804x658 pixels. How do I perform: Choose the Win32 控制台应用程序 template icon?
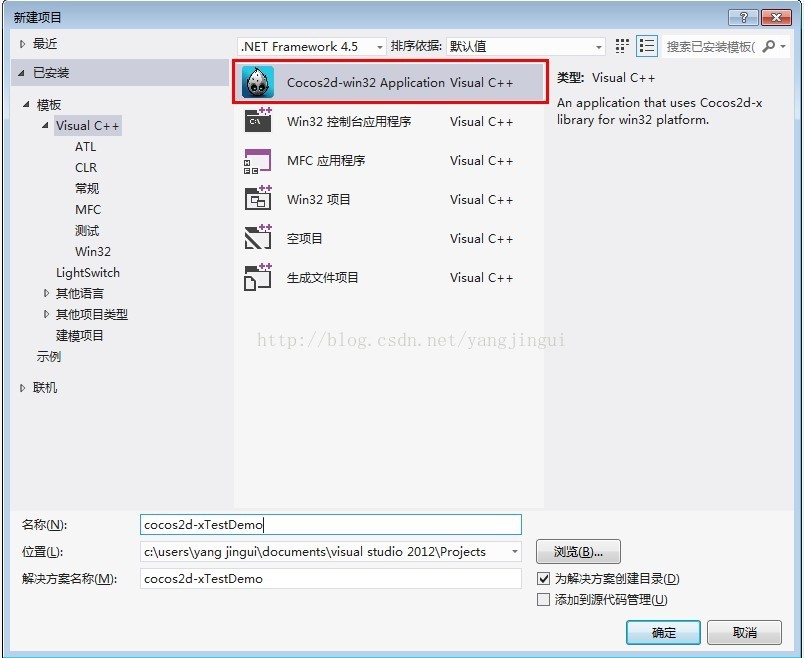tap(258, 121)
